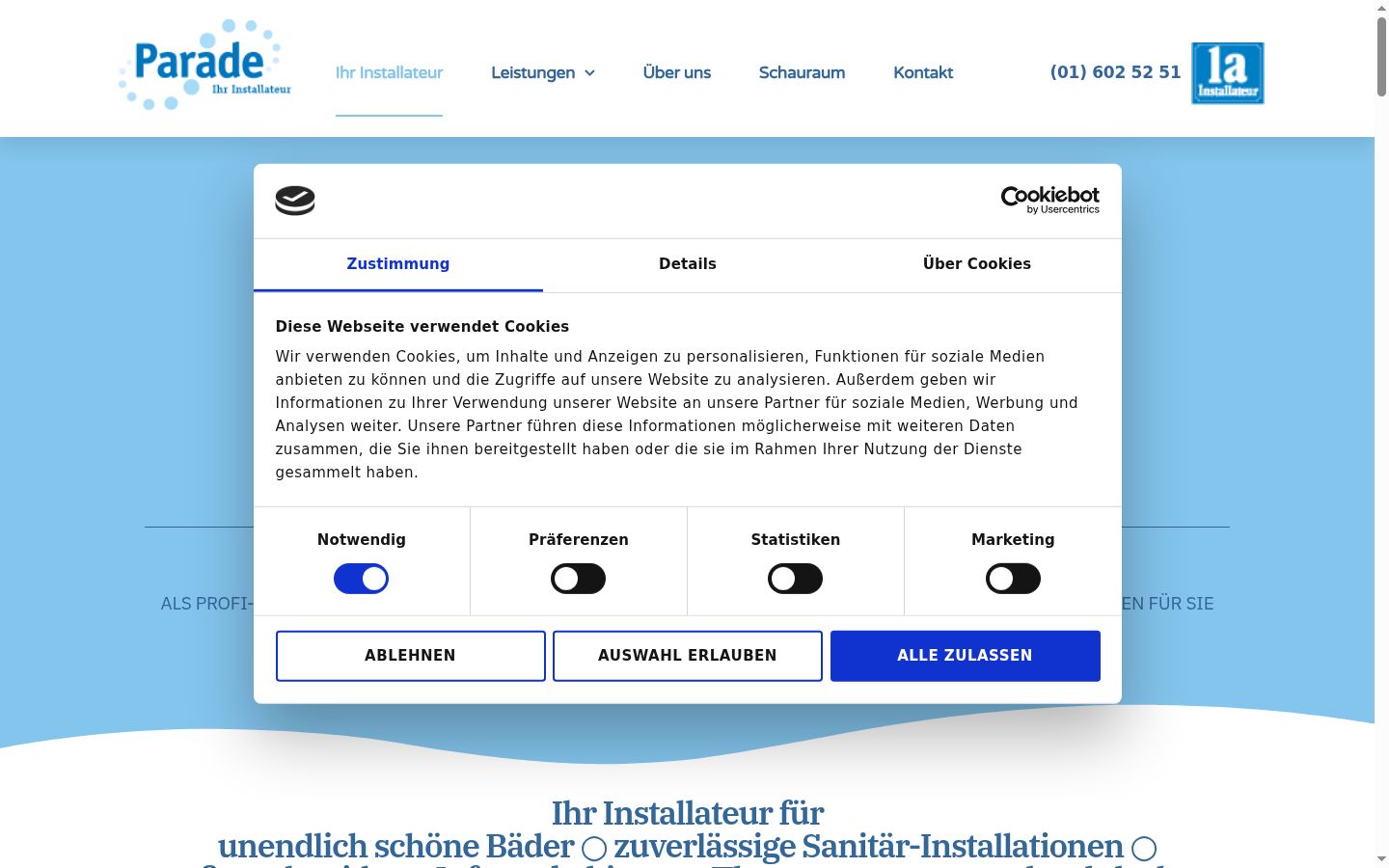Open the Kontakt nav link
Screen dimensions: 1389x868
923,72
